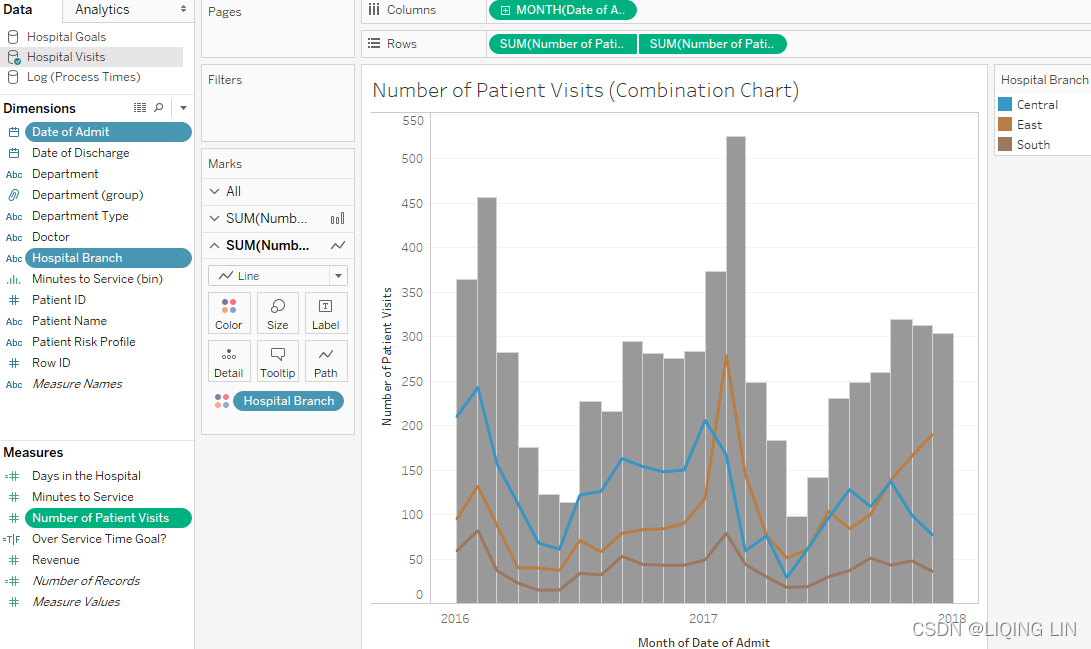Click the Date of Admit calendar icon
The image size is (1091, 649).
(14, 132)
